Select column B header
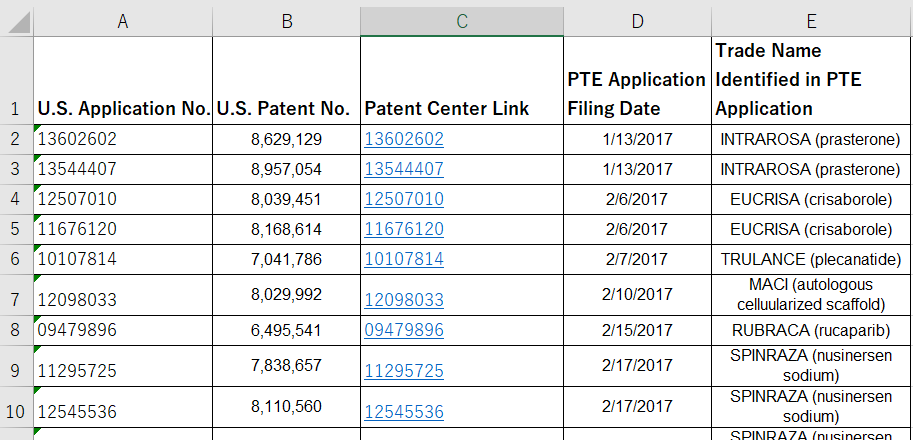The width and height of the screenshot is (913, 440). pyautogui.click(x=286, y=22)
